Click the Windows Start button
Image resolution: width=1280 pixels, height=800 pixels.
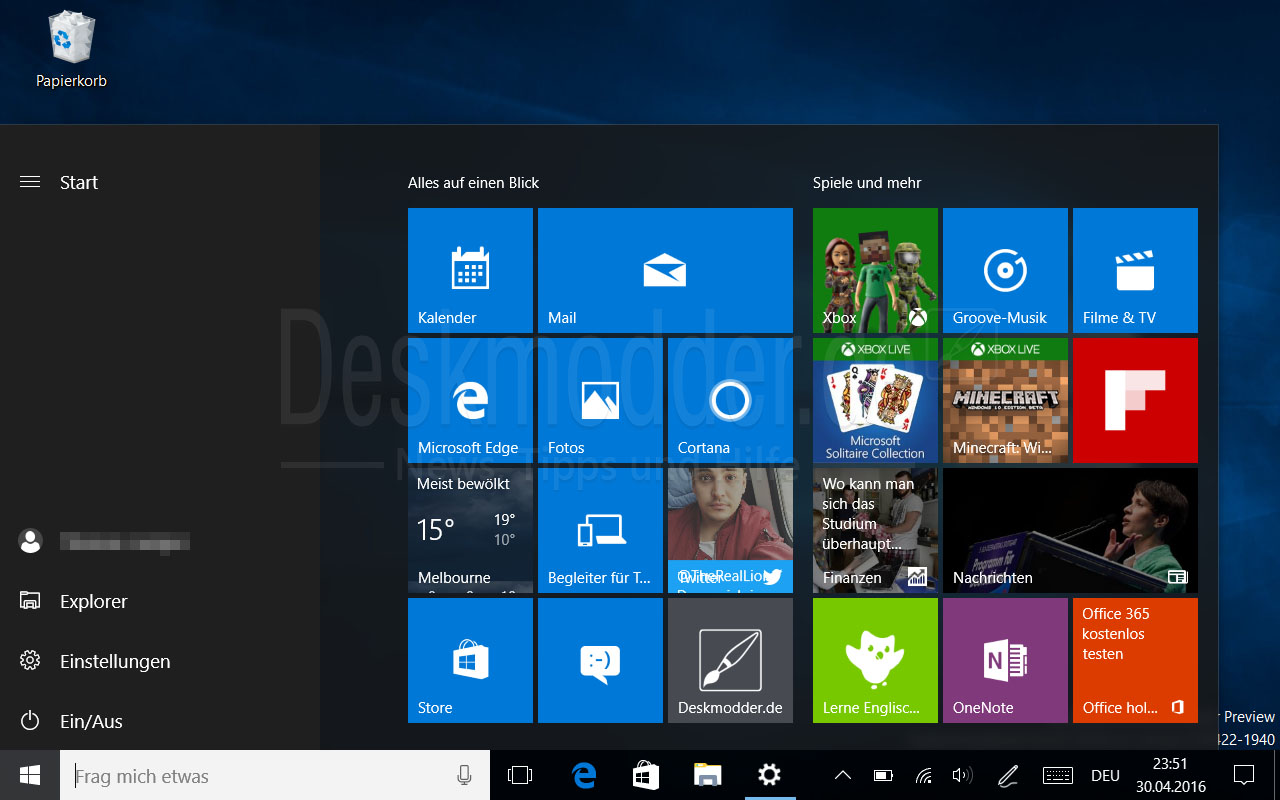30,775
